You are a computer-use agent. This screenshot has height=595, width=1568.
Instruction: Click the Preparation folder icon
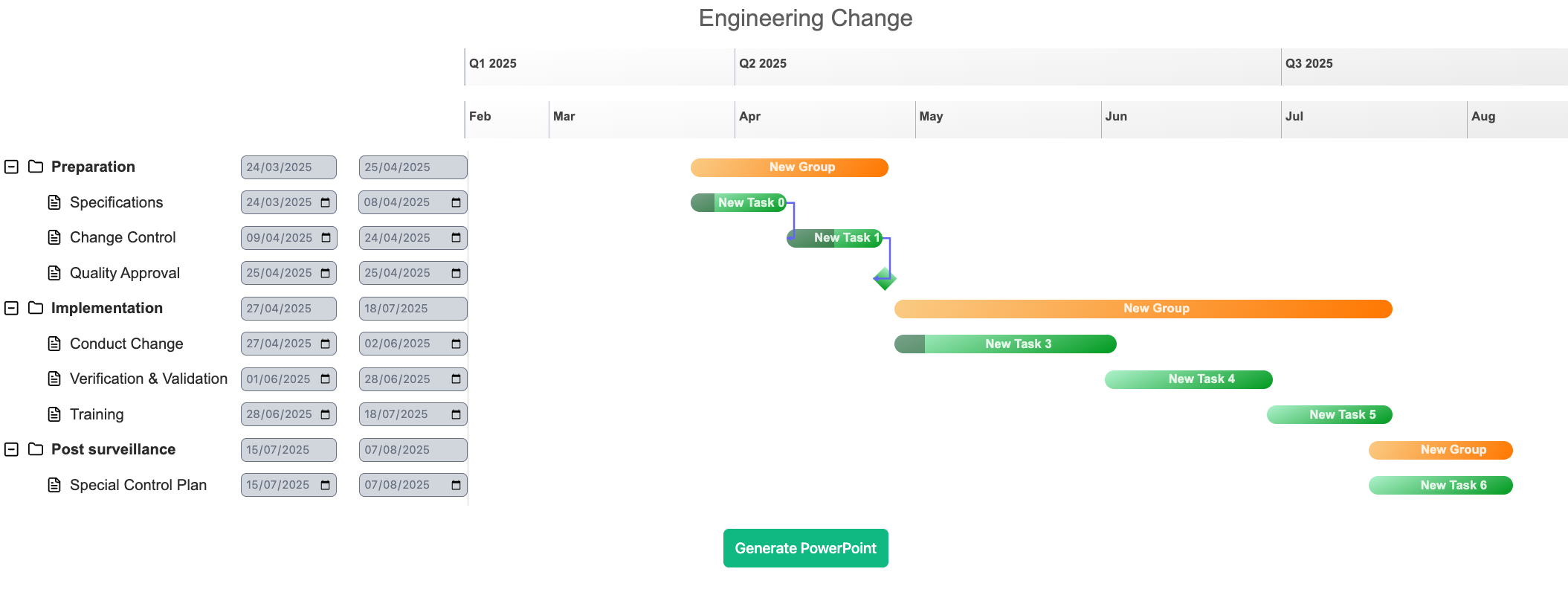pos(36,167)
